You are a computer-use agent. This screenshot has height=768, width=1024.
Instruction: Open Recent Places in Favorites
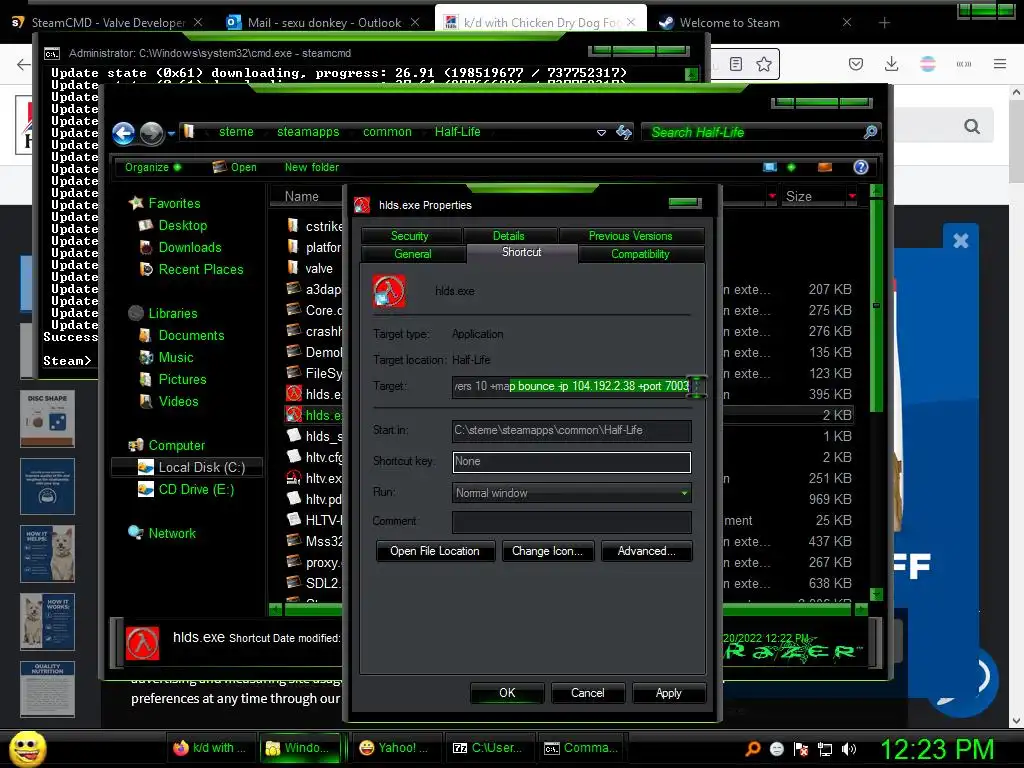(x=191, y=269)
